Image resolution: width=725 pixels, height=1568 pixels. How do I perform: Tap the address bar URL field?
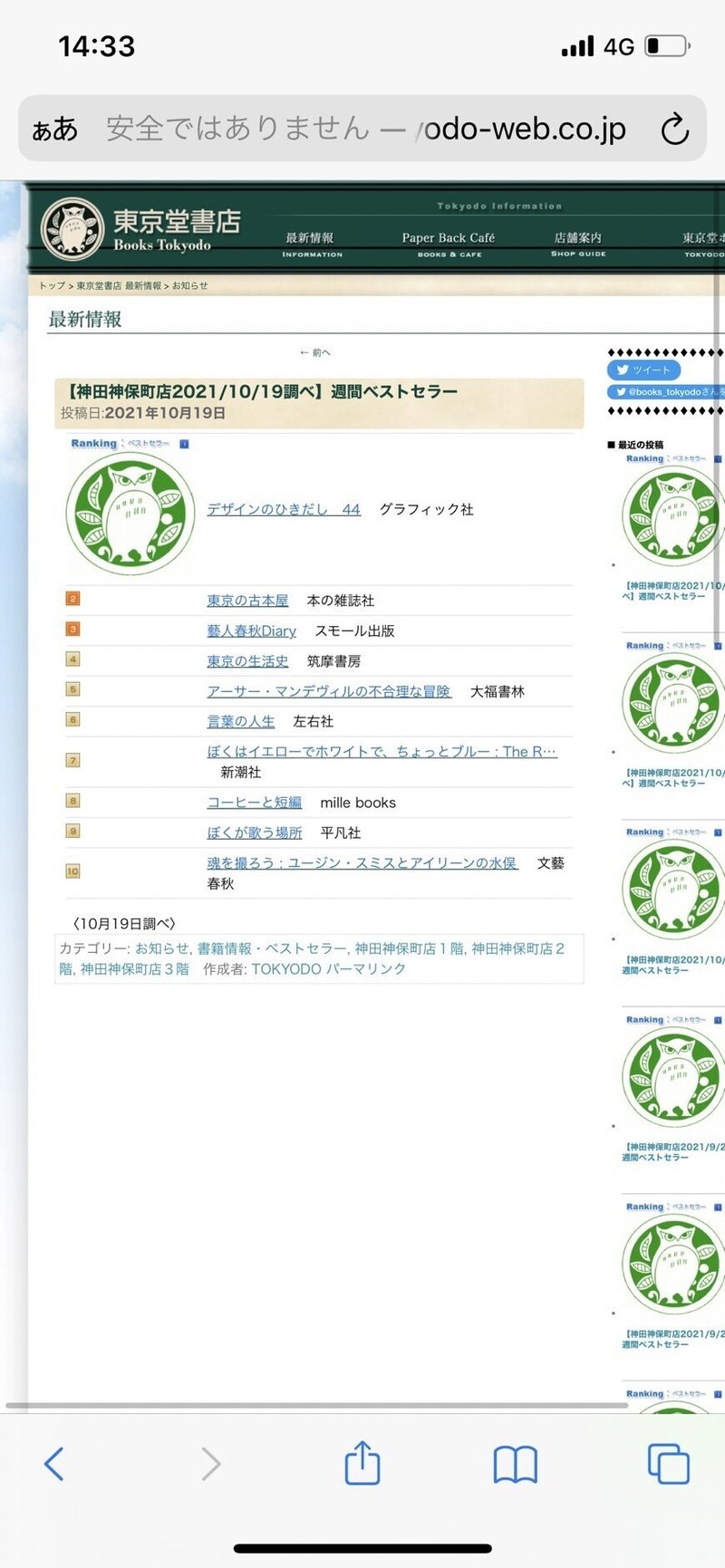coord(362,129)
